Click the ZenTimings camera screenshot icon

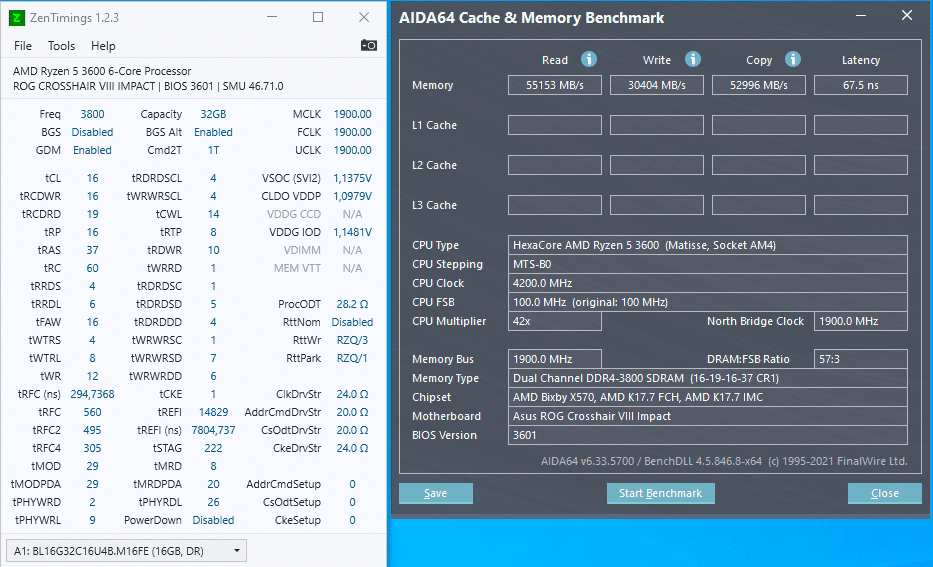point(368,45)
